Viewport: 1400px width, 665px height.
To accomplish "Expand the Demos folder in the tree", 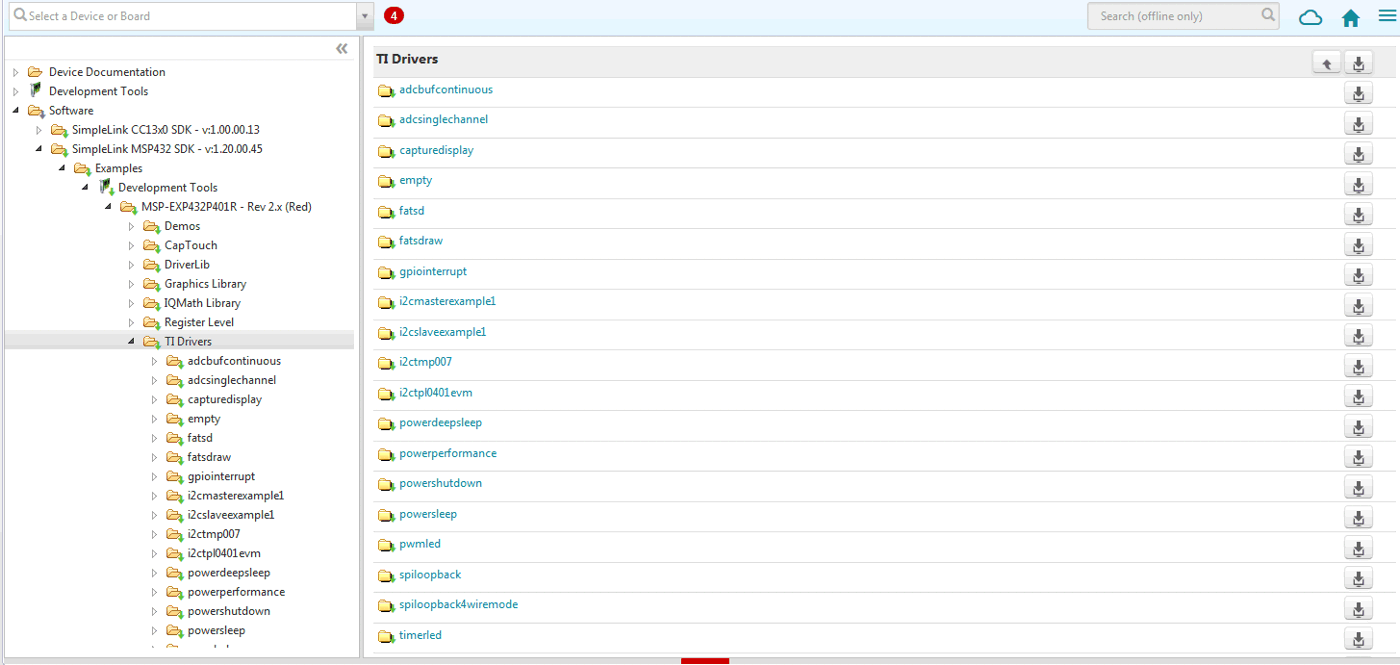I will click(x=131, y=226).
